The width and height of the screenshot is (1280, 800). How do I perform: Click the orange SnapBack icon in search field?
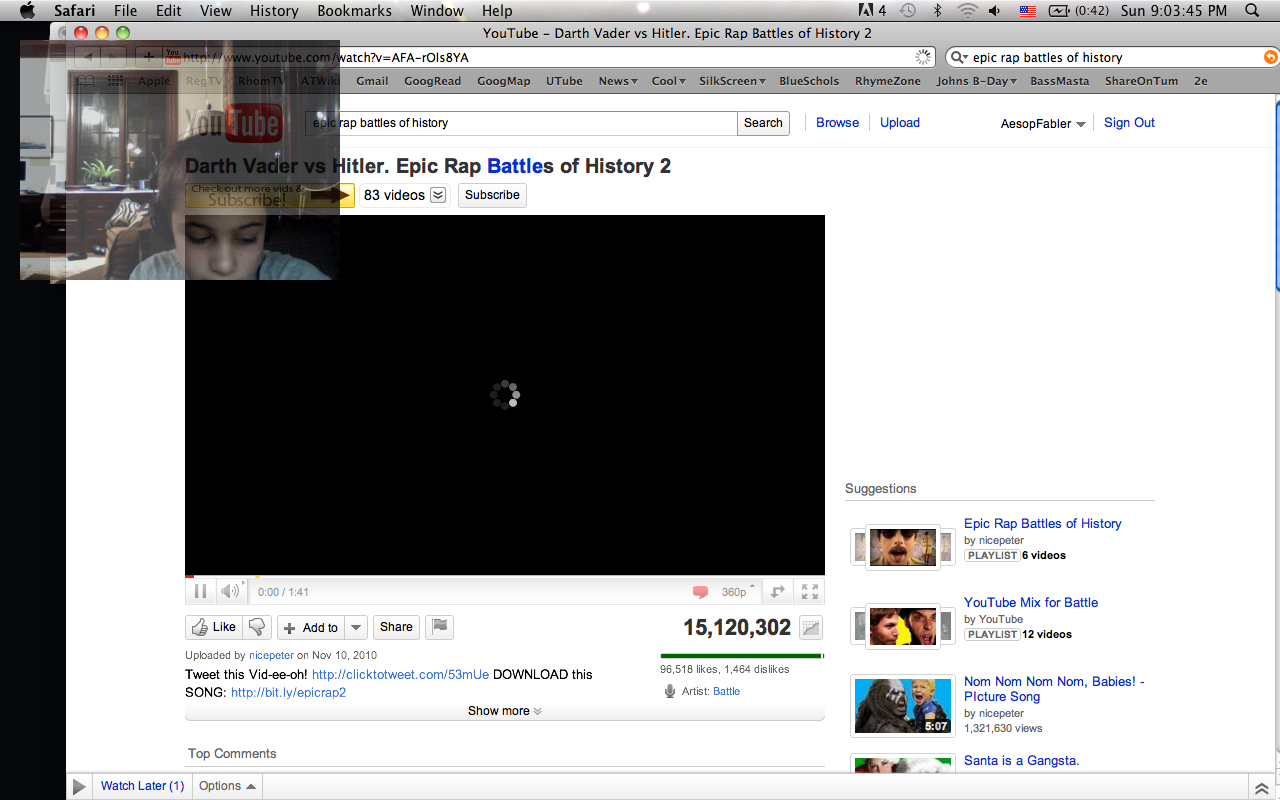(x=1271, y=57)
